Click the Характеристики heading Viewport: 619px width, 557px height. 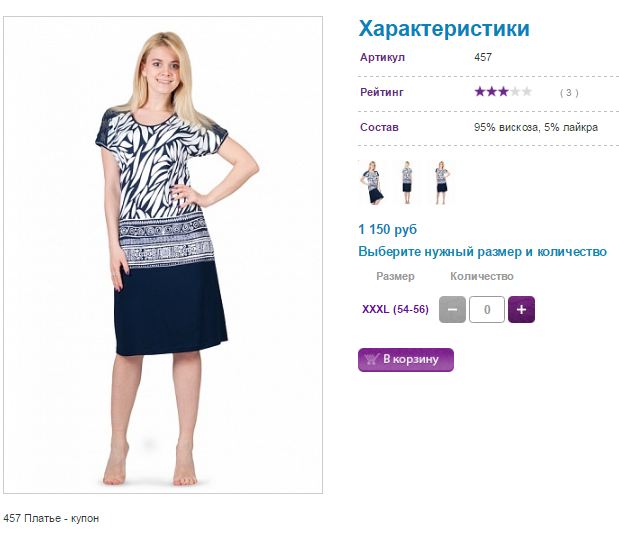(444, 29)
